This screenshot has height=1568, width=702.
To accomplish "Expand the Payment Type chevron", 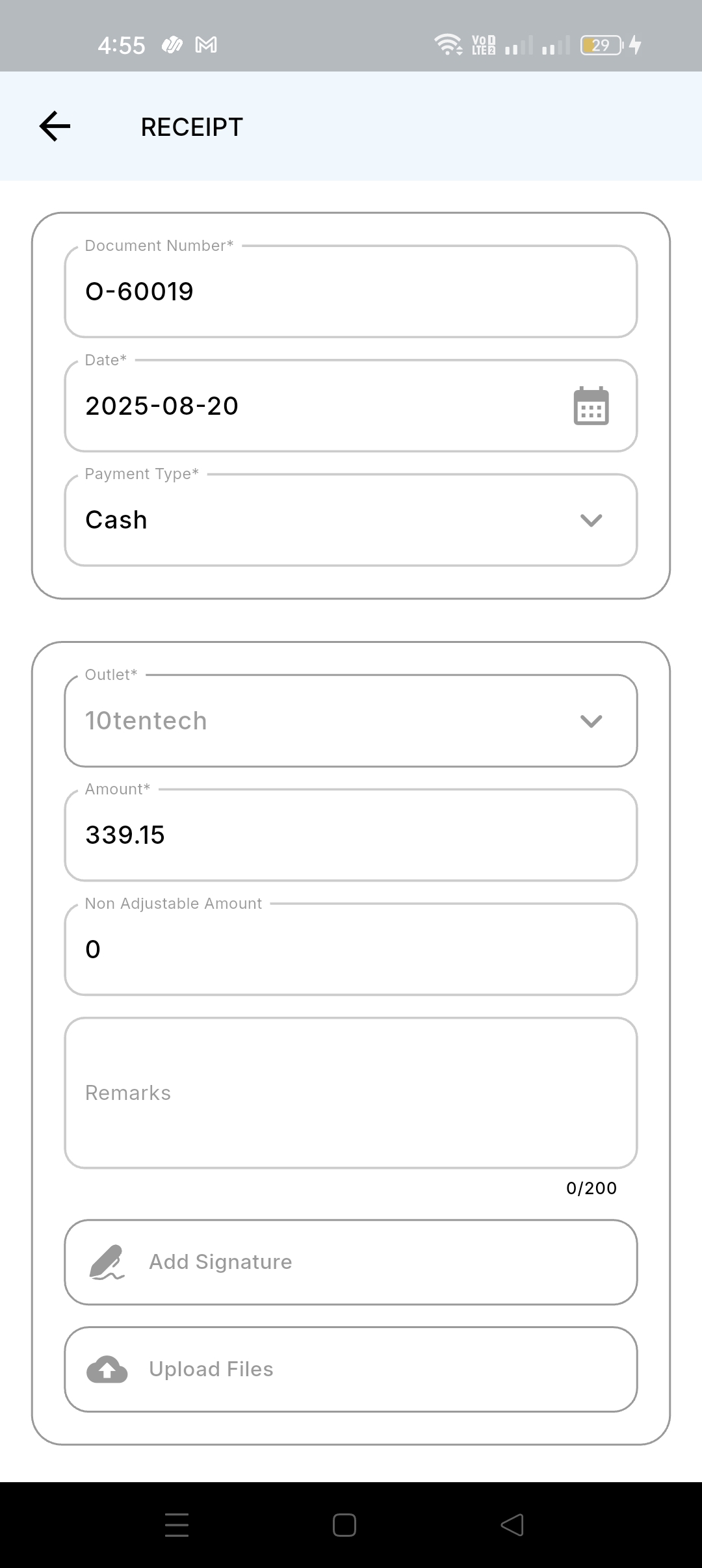I will pyautogui.click(x=591, y=520).
